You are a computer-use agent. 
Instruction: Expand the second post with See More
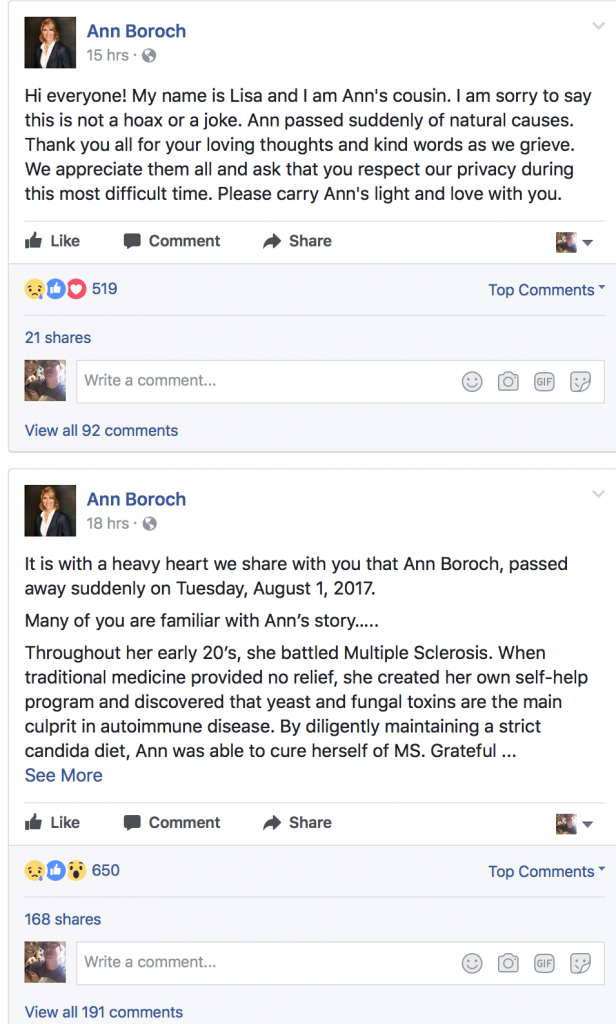coord(63,775)
